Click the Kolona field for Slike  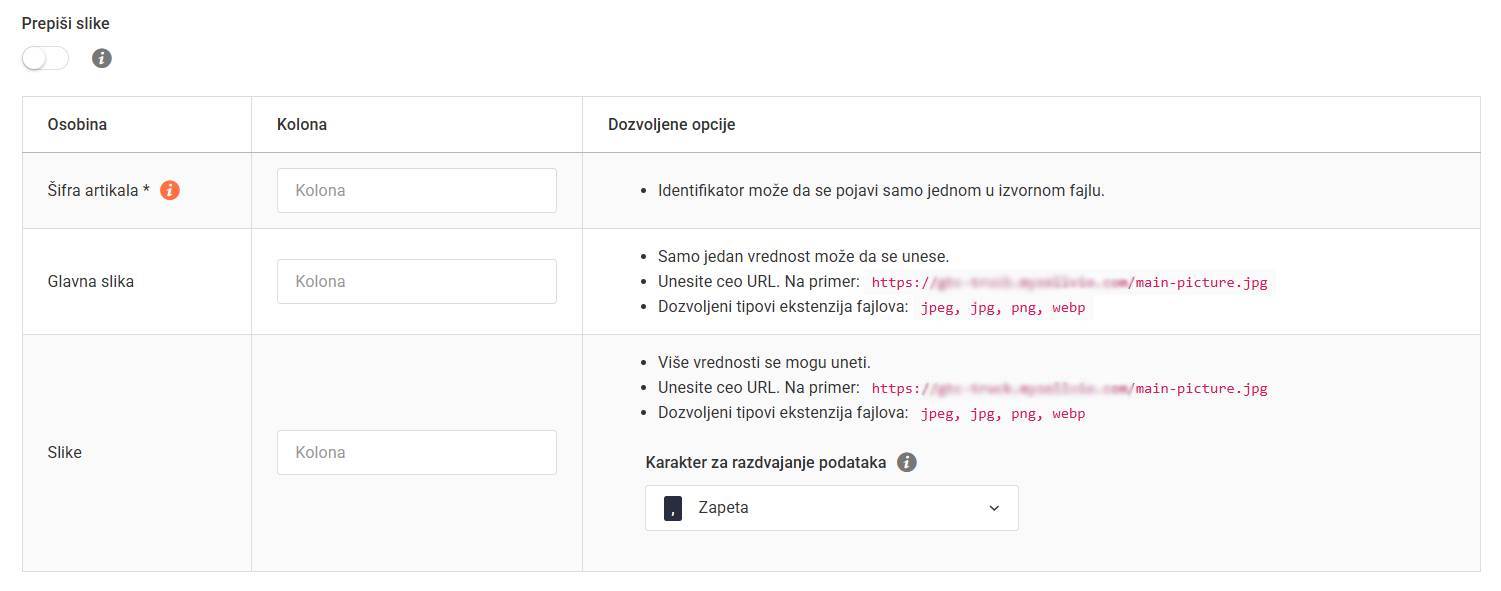416,452
